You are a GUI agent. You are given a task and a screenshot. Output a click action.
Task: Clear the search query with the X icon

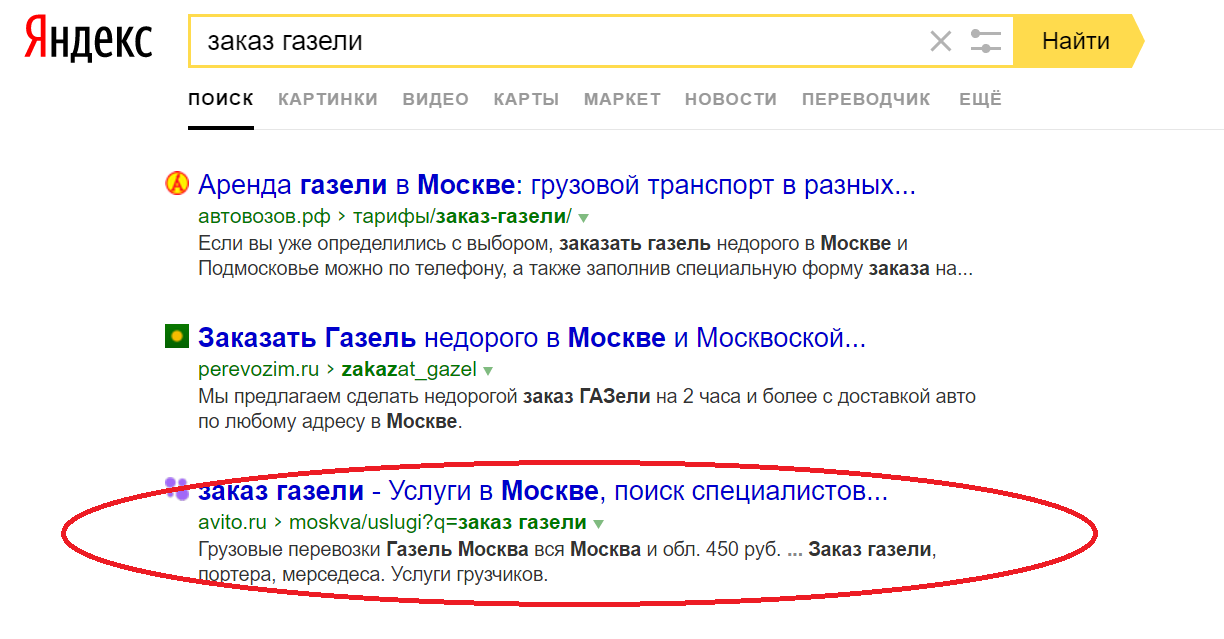(941, 41)
